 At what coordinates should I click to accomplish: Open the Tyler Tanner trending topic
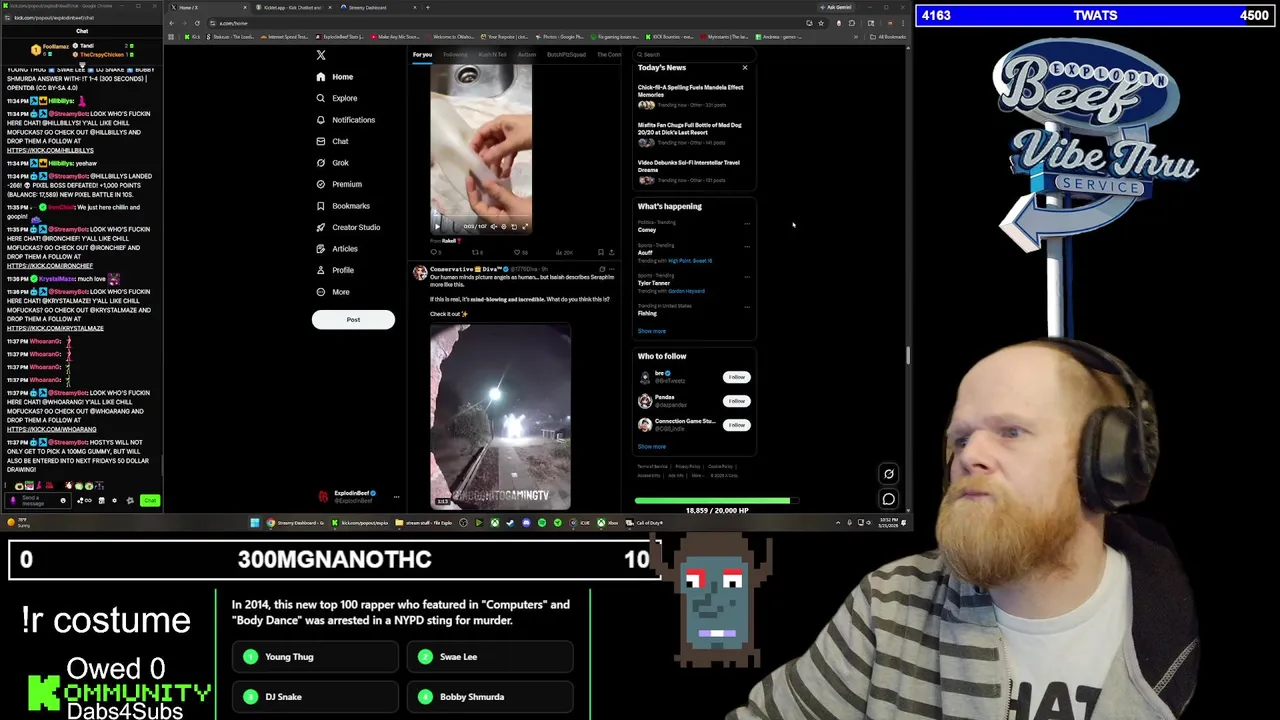click(654, 283)
